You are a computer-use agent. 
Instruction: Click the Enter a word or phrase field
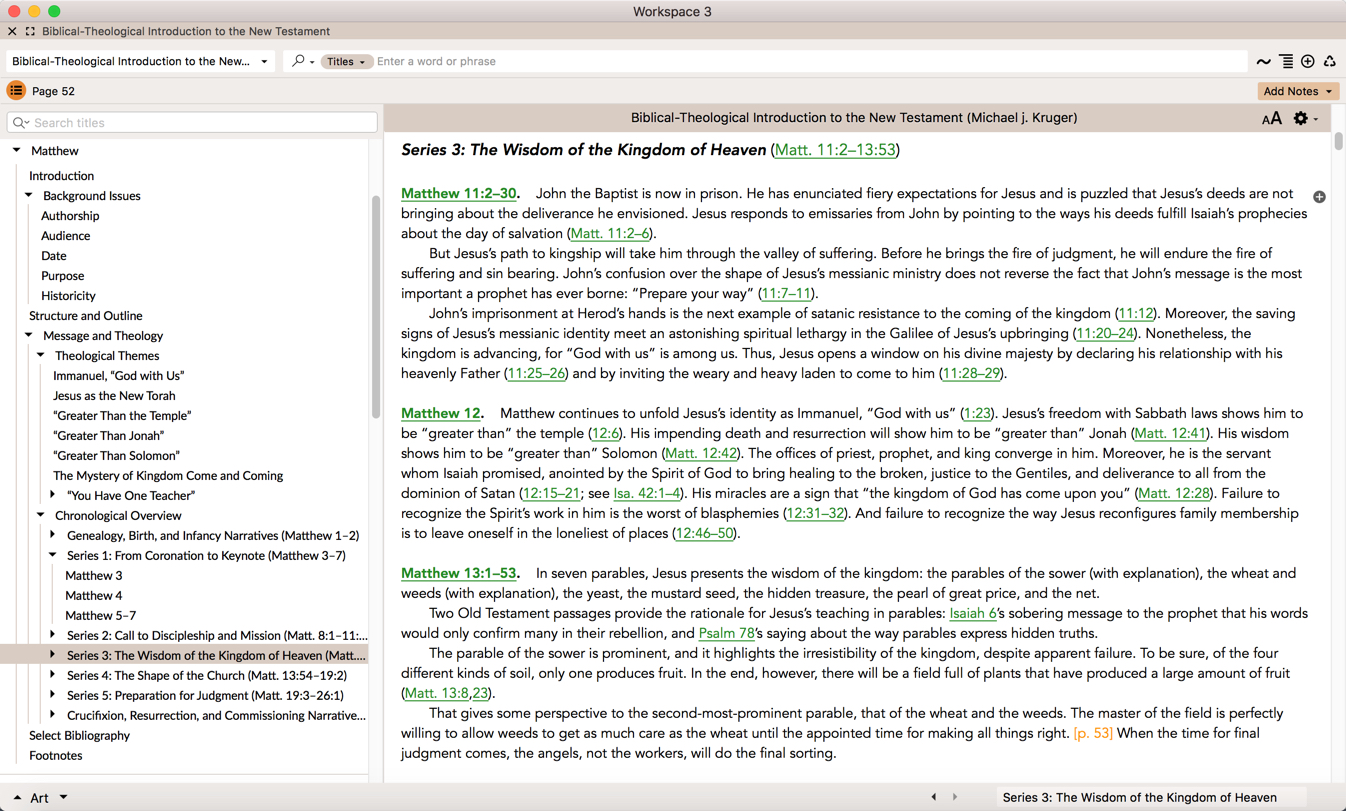(810, 62)
